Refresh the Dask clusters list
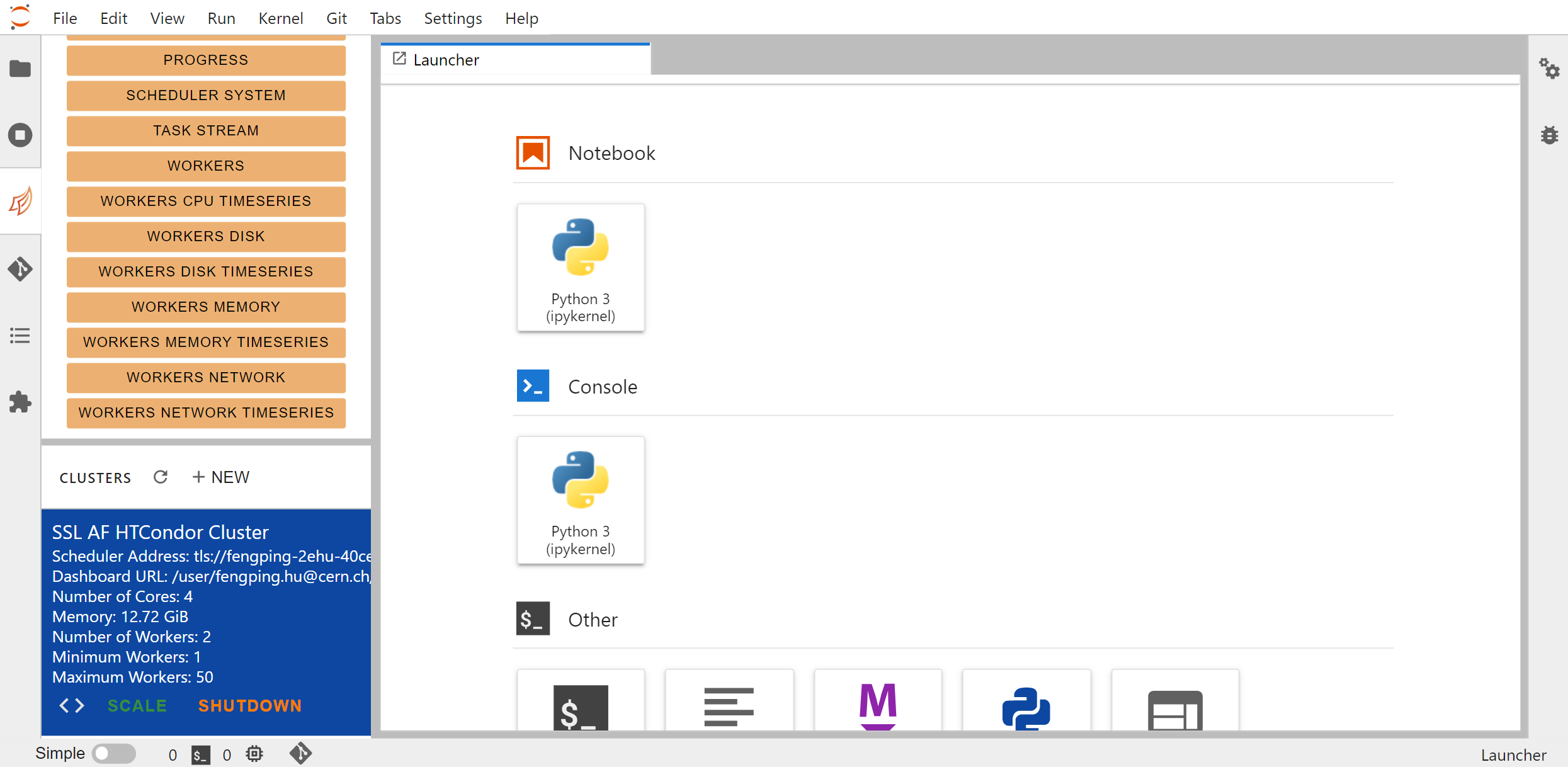The width and height of the screenshot is (1568, 767). pyautogui.click(x=161, y=477)
